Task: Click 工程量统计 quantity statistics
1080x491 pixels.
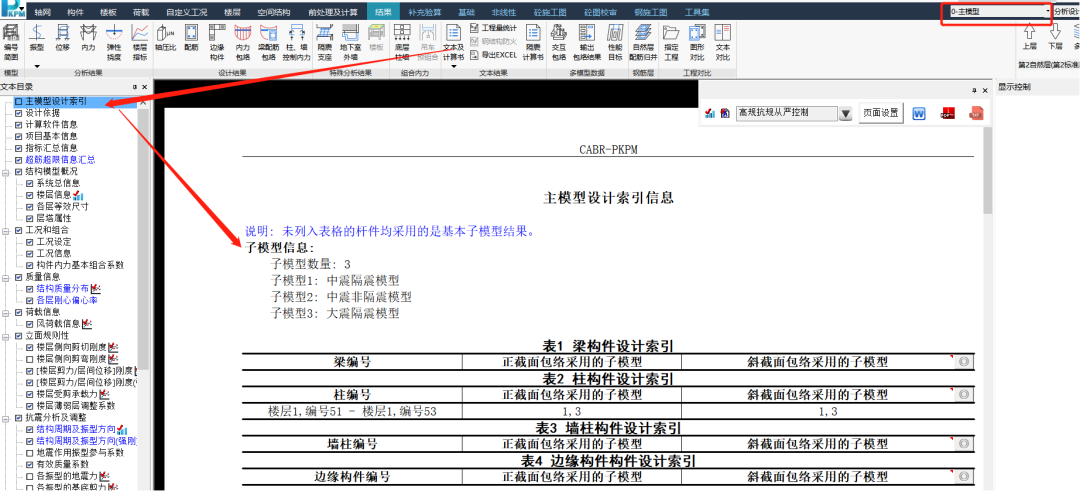Action: tap(493, 28)
